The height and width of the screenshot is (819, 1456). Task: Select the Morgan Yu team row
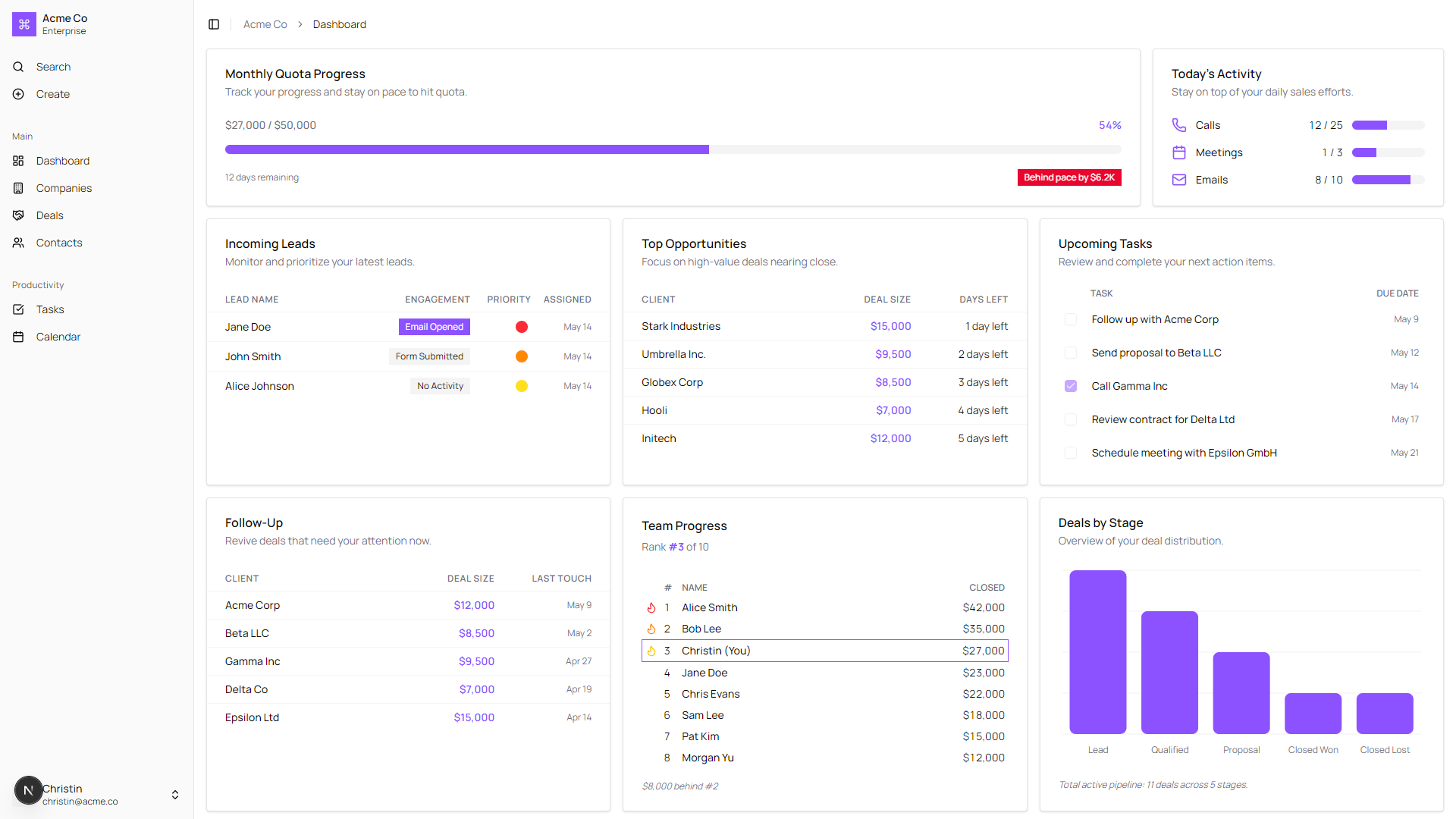click(825, 758)
